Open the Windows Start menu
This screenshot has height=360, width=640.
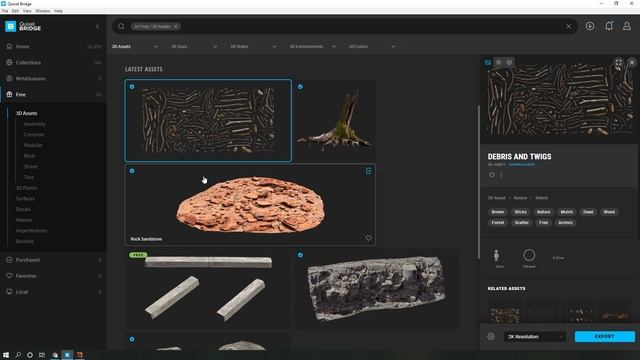[x=6, y=355]
